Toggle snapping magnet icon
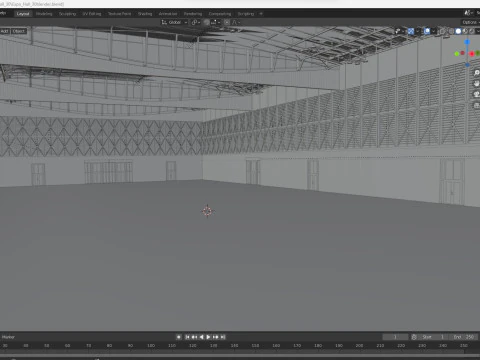The image size is (480, 360). pyautogui.click(x=207, y=22)
